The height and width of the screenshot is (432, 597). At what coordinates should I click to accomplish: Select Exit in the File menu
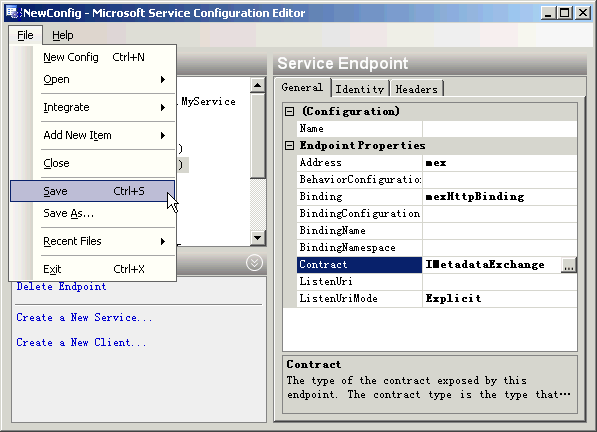click(x=93, y=269)
